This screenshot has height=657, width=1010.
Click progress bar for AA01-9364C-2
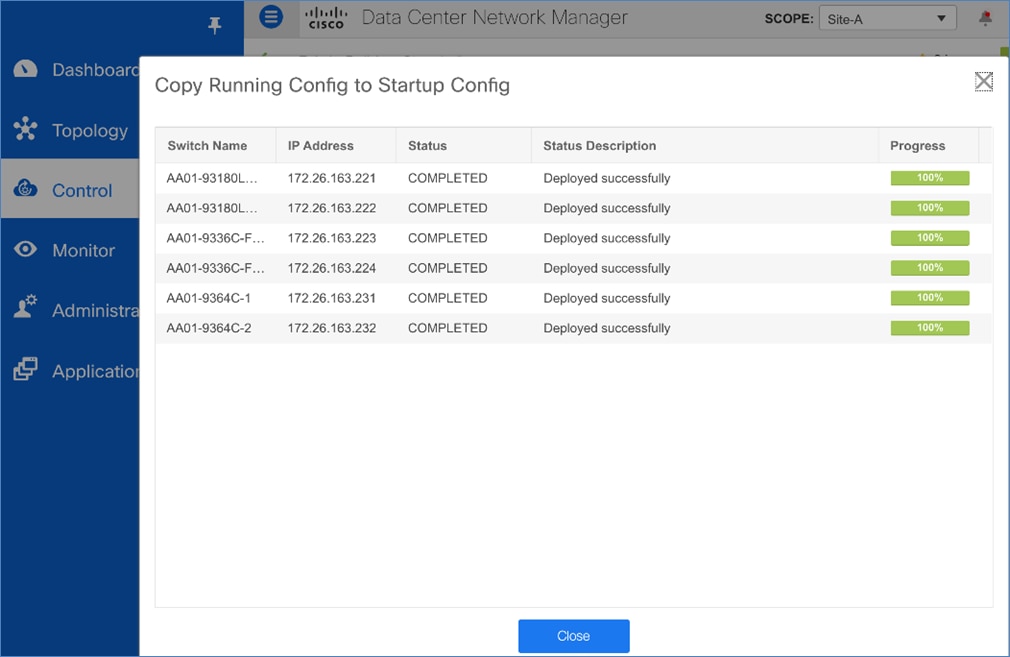(929, 328)
